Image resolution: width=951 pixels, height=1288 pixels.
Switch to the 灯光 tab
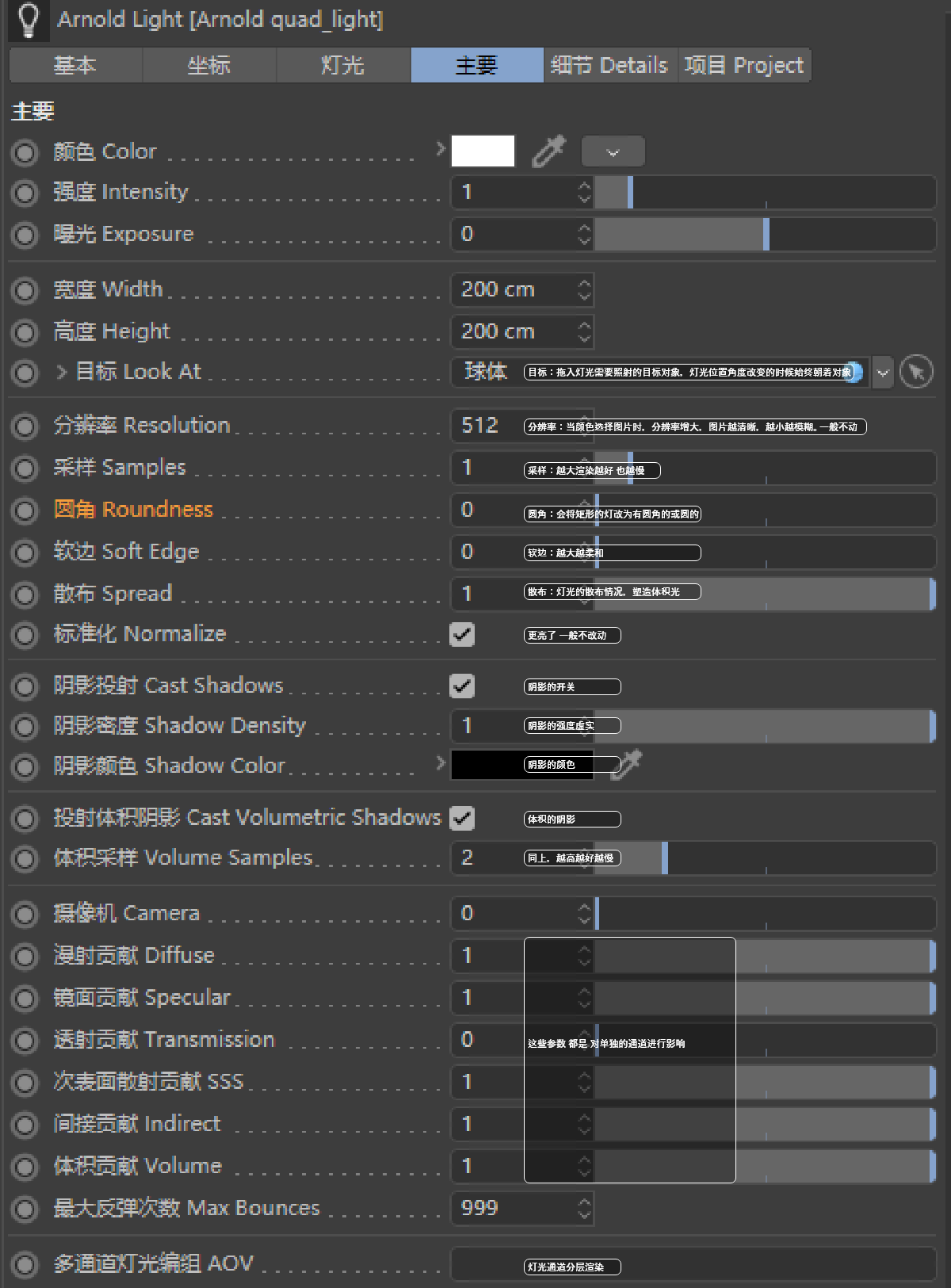pyautogui.click(x=343, y=65)
